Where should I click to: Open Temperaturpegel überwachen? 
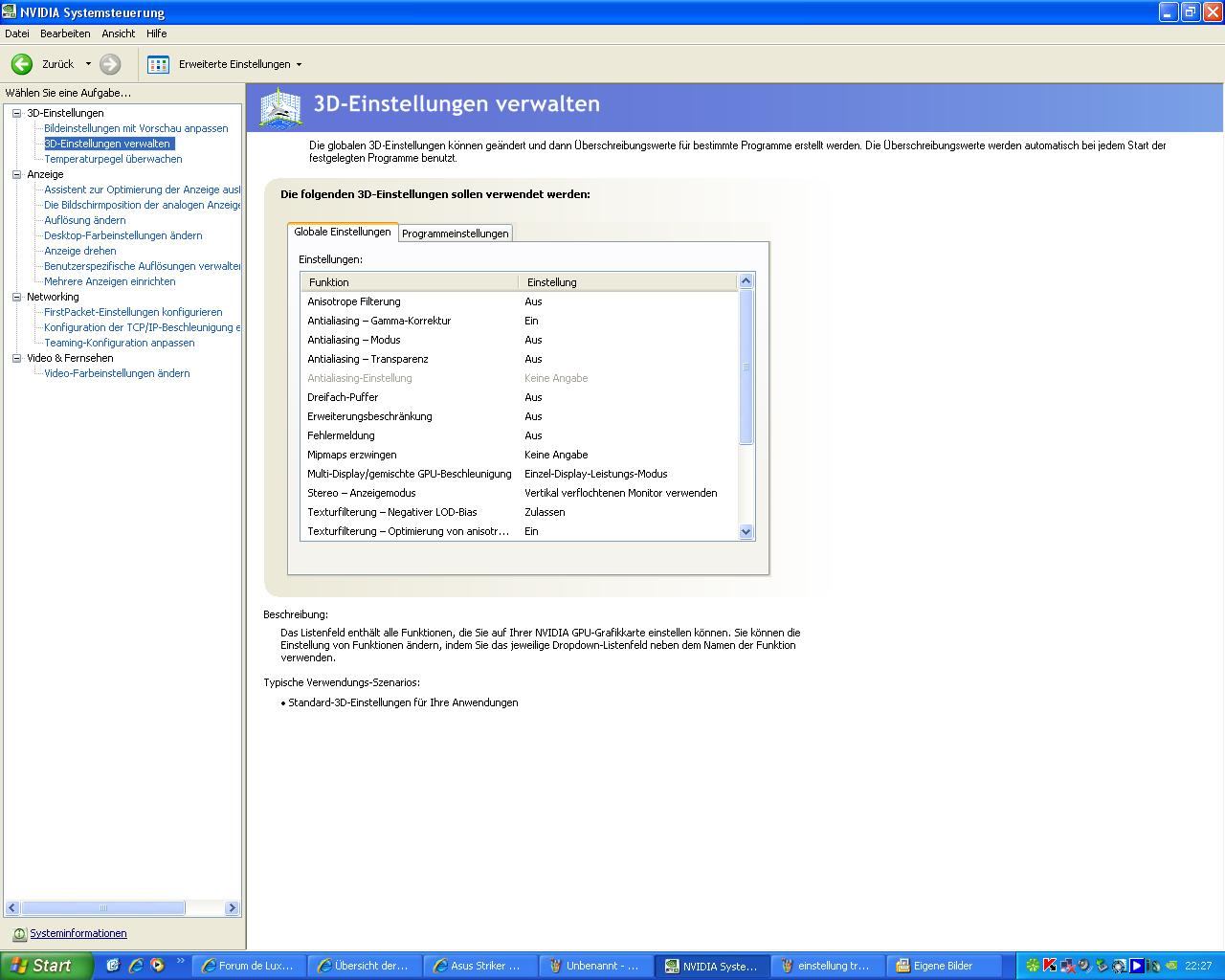click(x=113, y=159)
